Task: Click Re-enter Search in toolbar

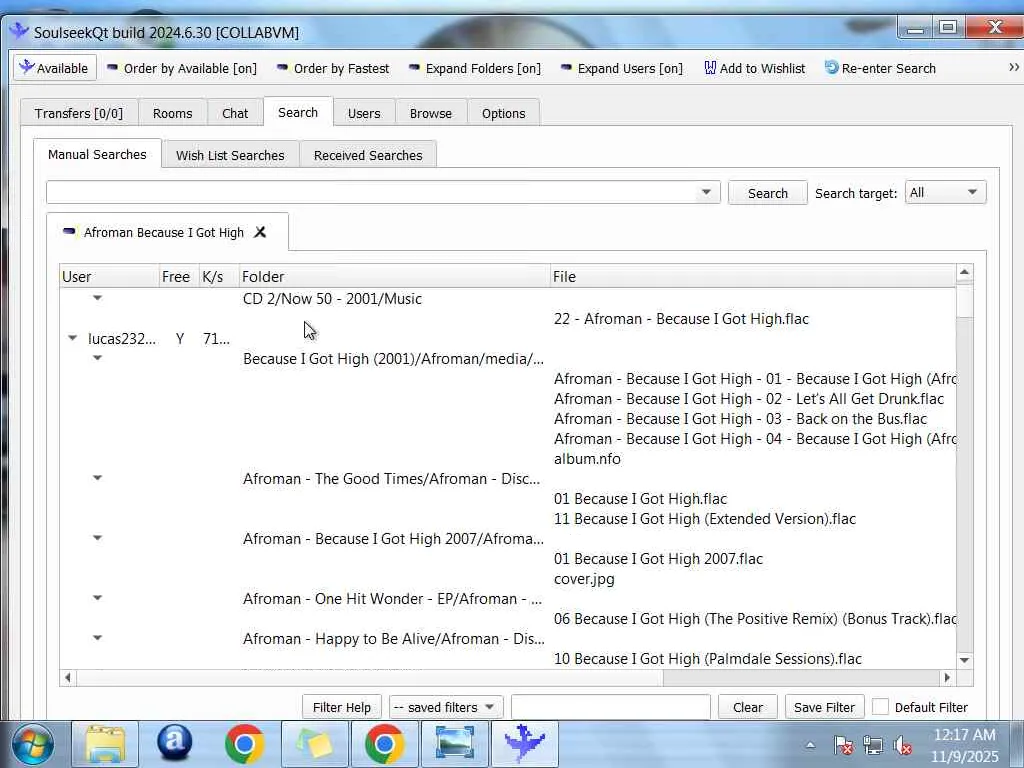Action: pyautogui.click(x=880, y=68)
